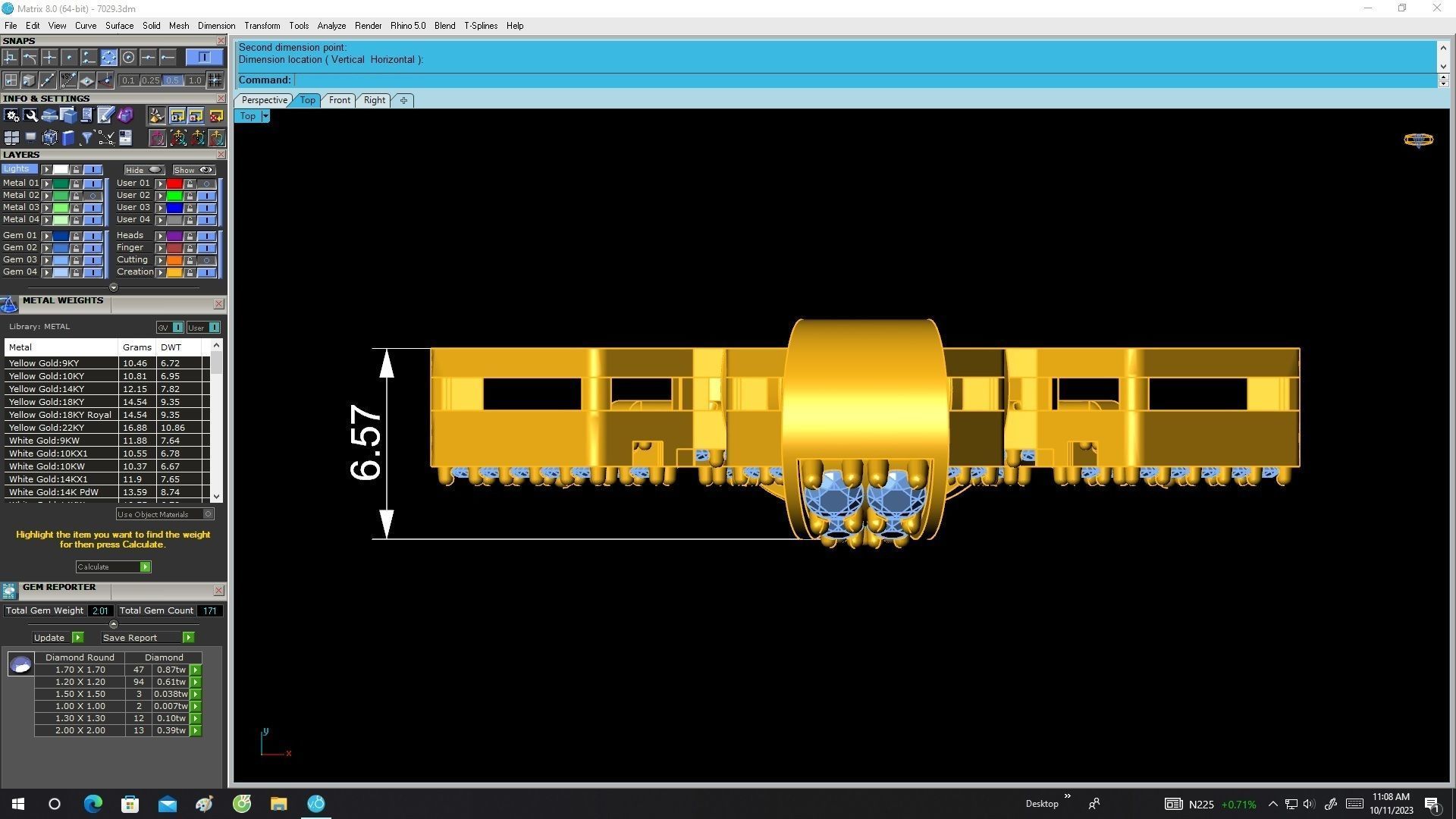Switch to the Perspective viewport tab
1456x819 pixels.
(263, 100)
